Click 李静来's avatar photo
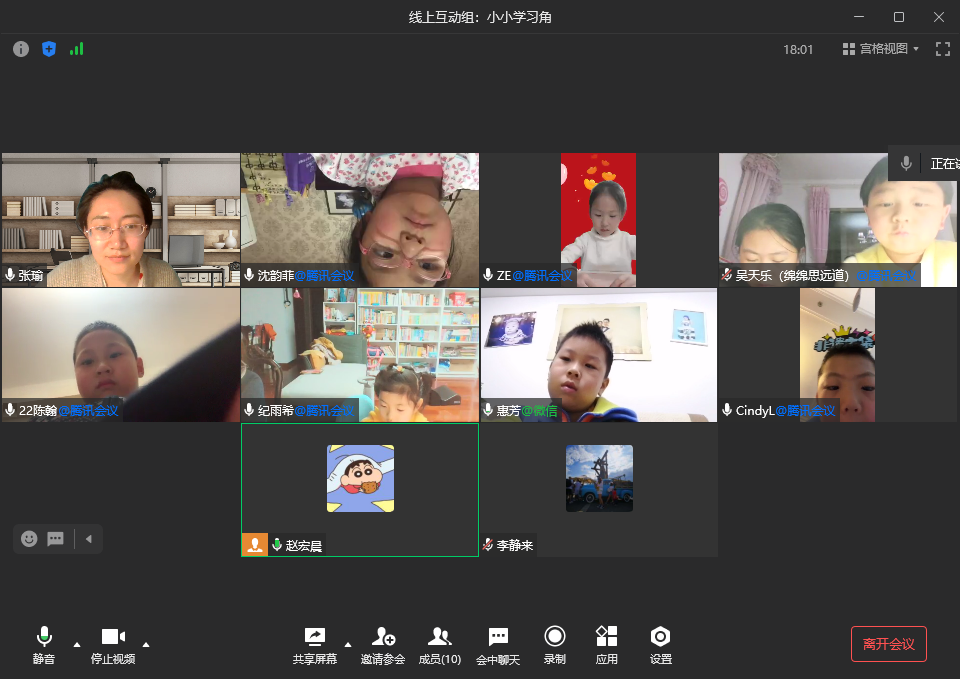Image resolution: width=960 pixels, height=679 pixels. [599, 478]
